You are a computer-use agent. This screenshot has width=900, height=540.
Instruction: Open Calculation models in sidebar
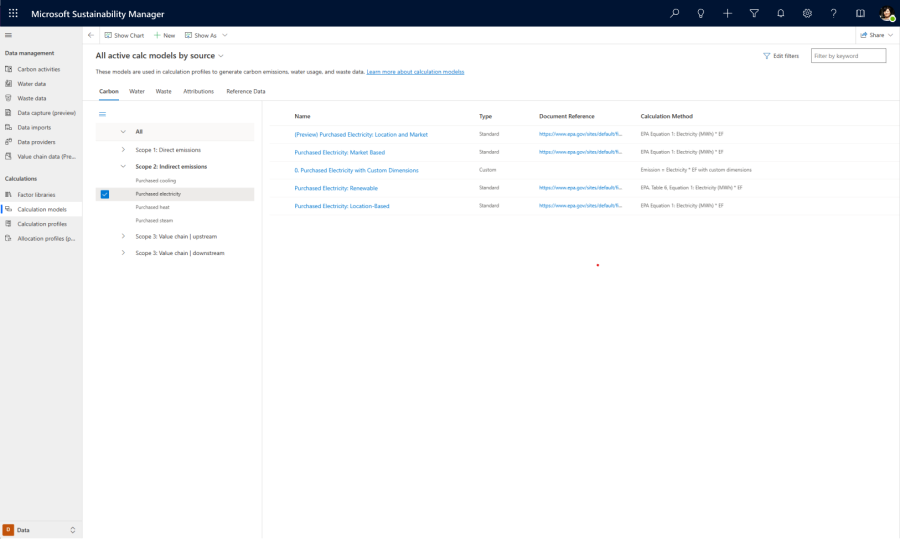click(x=41, y=209)
